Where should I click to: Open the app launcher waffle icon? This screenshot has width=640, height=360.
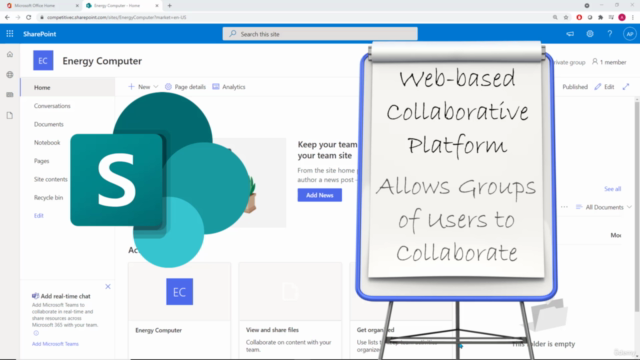coord(10,34)
